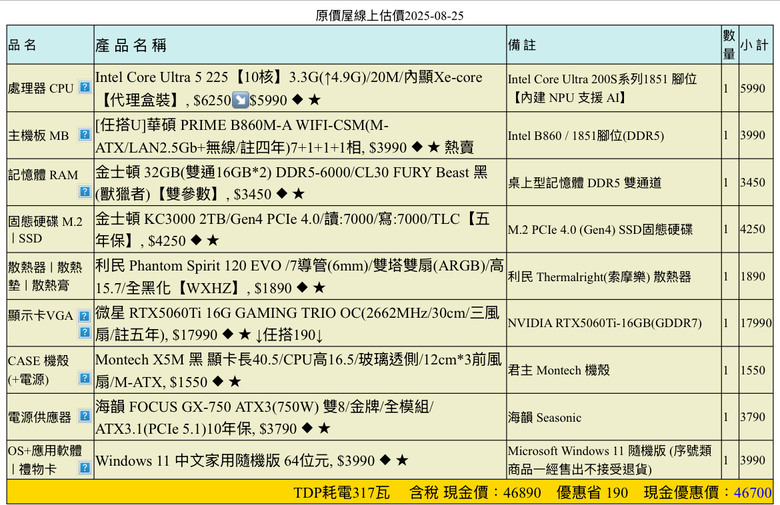Click the quantity 1 in the 處理器 CPU row
Viewport: 780px width, 505px height.
tap(726, 89)
